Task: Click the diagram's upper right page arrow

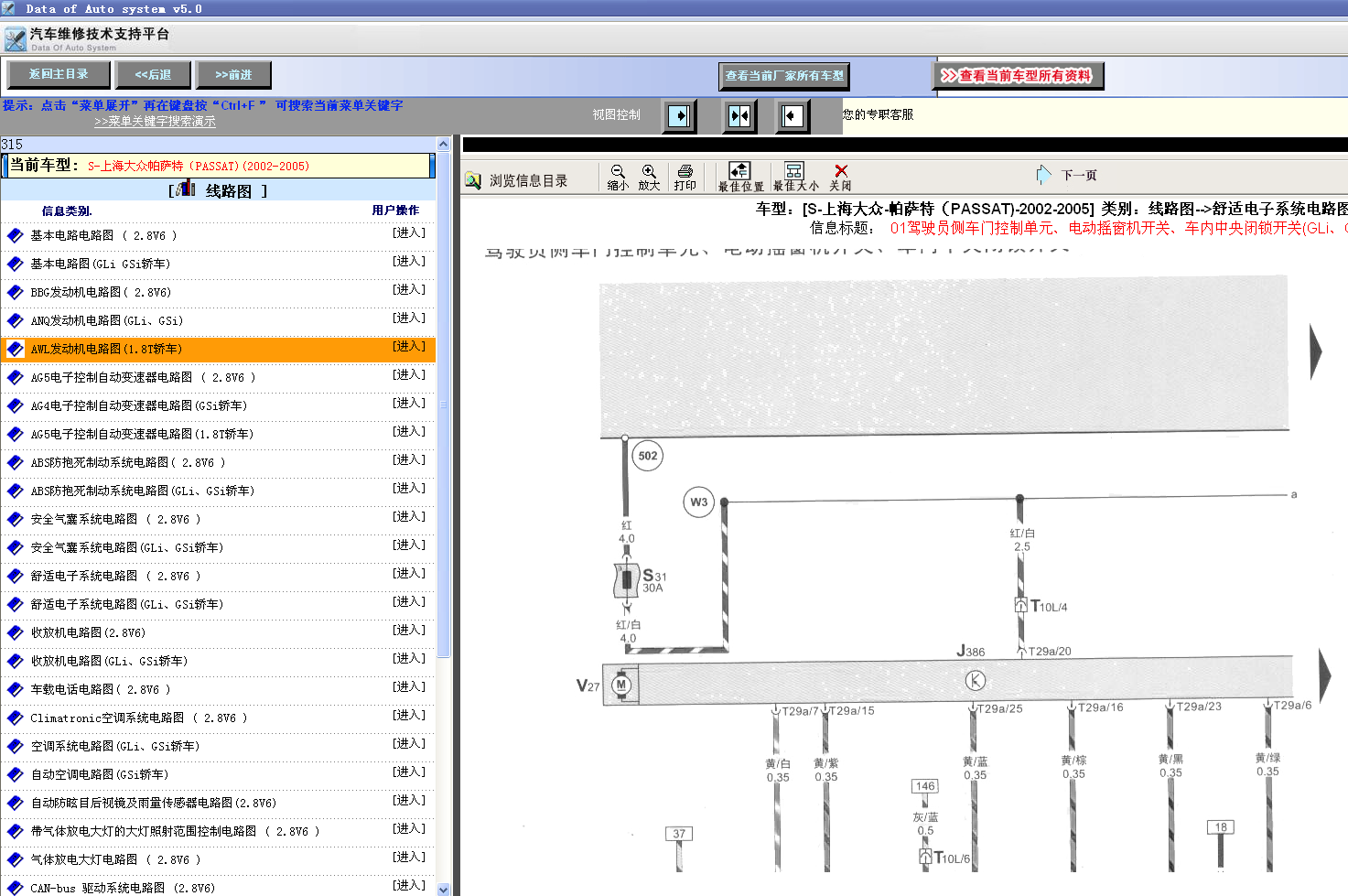Action: click(1316, 351)
